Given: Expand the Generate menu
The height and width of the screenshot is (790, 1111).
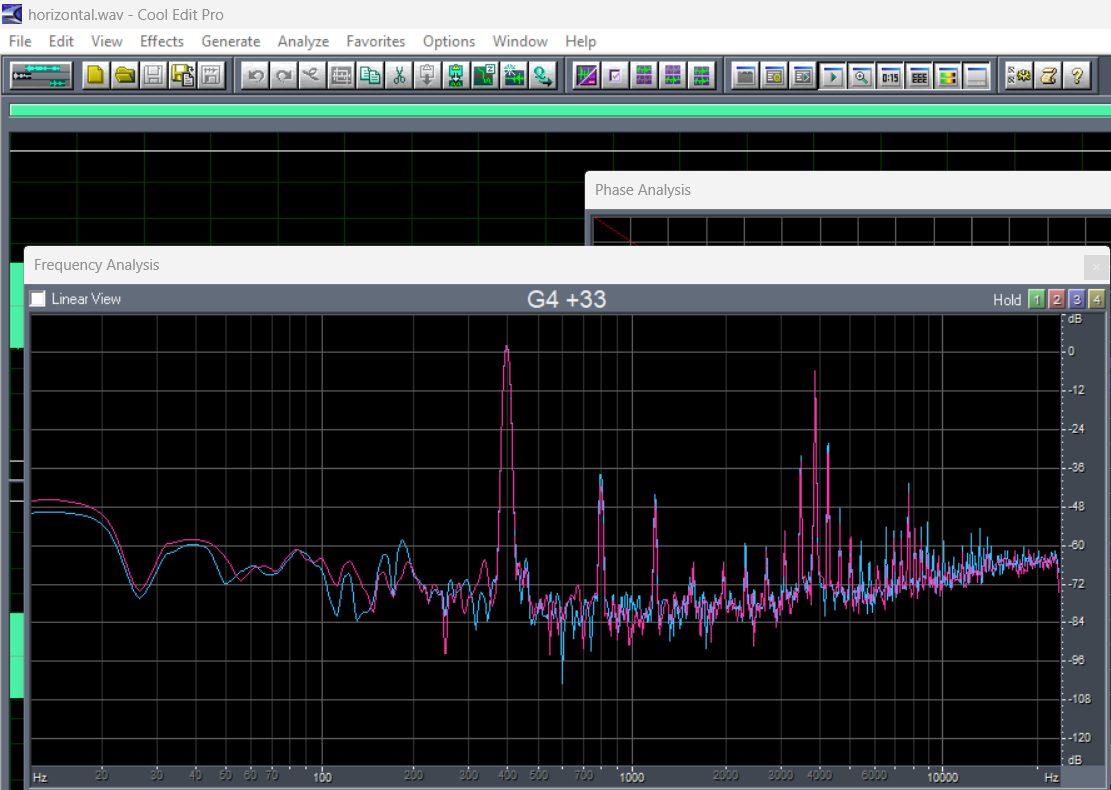Looking at the screenshot, I should pos(230,41).
